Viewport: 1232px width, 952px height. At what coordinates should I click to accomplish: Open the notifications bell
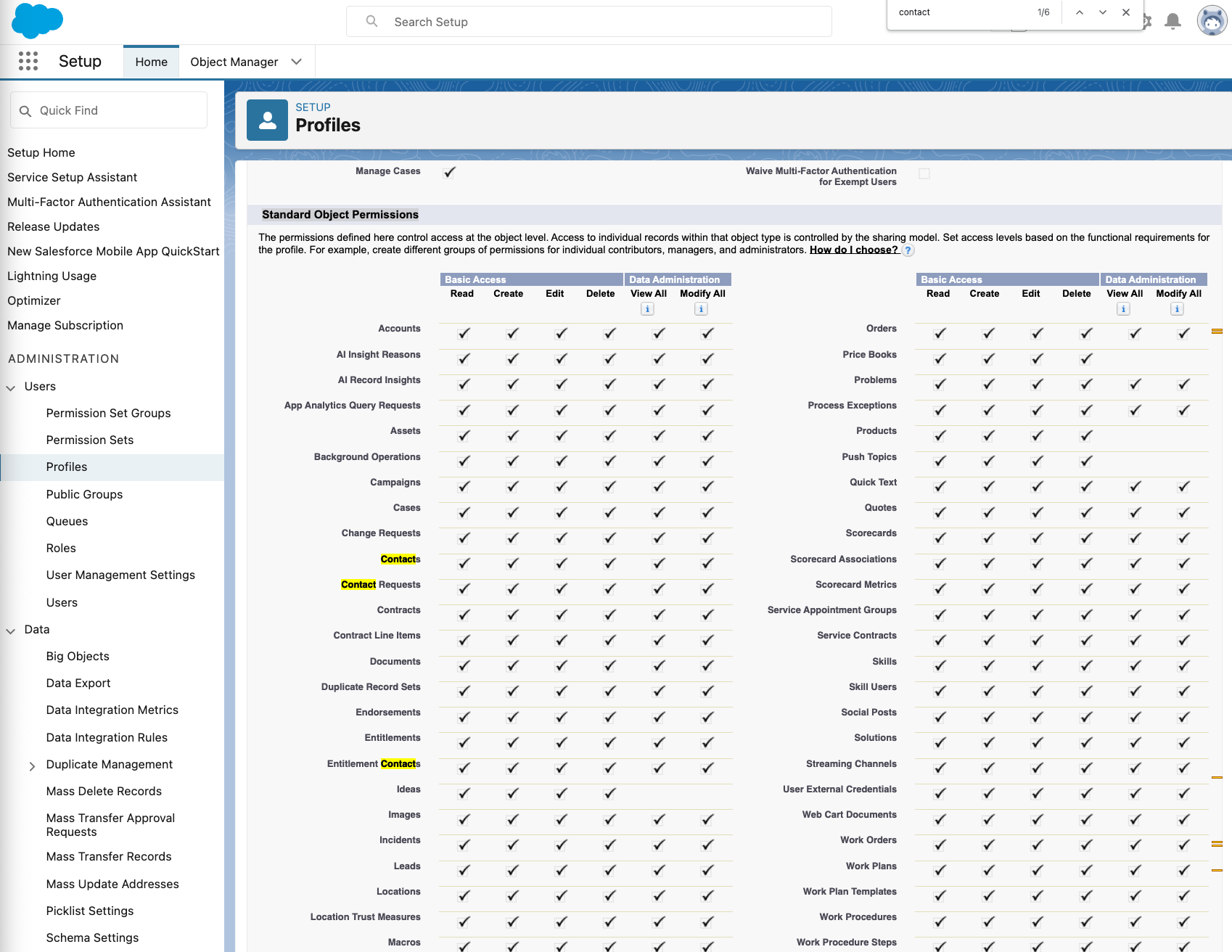point(1172,21)
